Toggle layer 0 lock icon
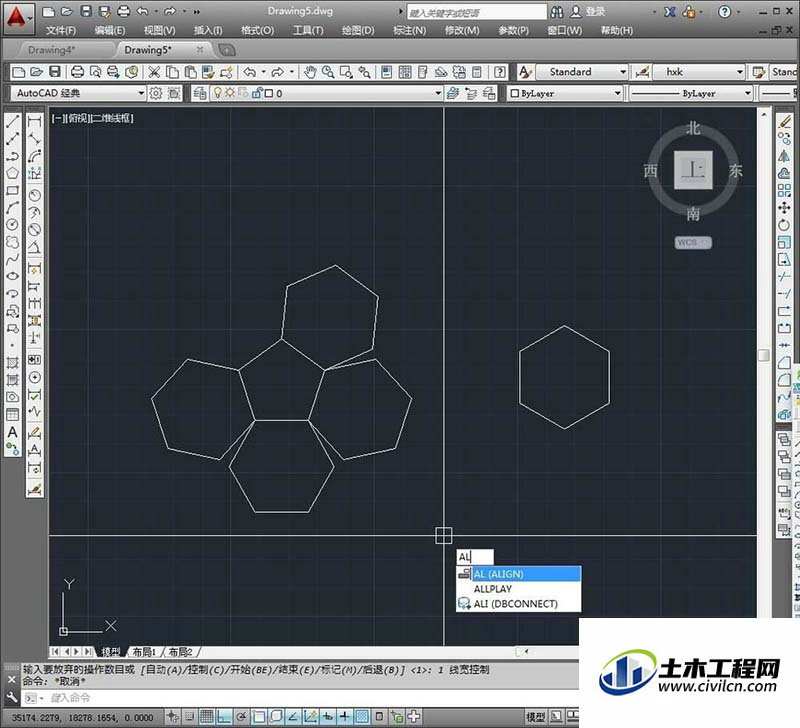Viewport: 800px width, 728px height. pos(256,93)
